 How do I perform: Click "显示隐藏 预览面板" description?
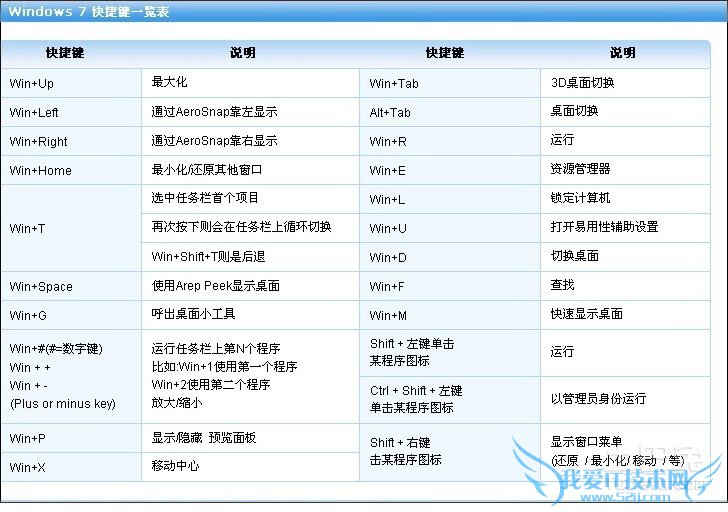204,437
